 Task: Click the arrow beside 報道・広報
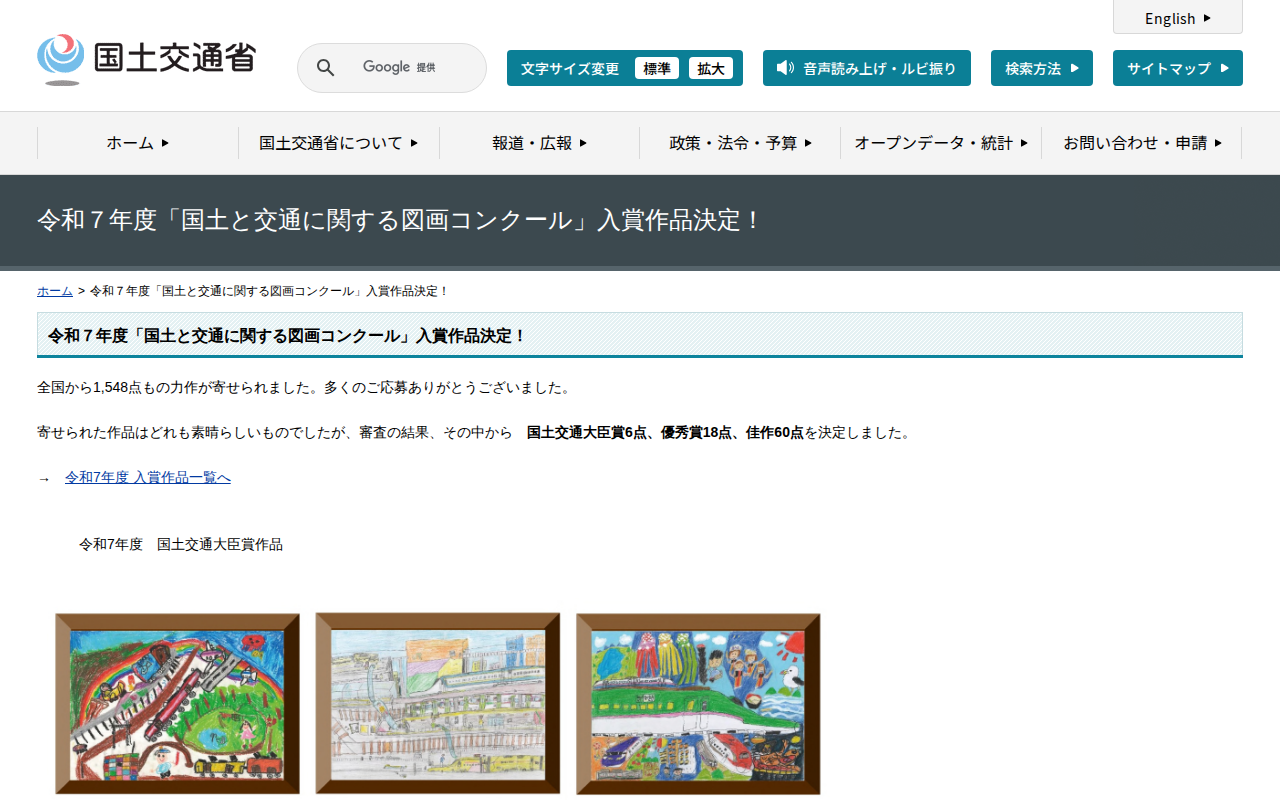pyautogui.click(x=584, y=143)
